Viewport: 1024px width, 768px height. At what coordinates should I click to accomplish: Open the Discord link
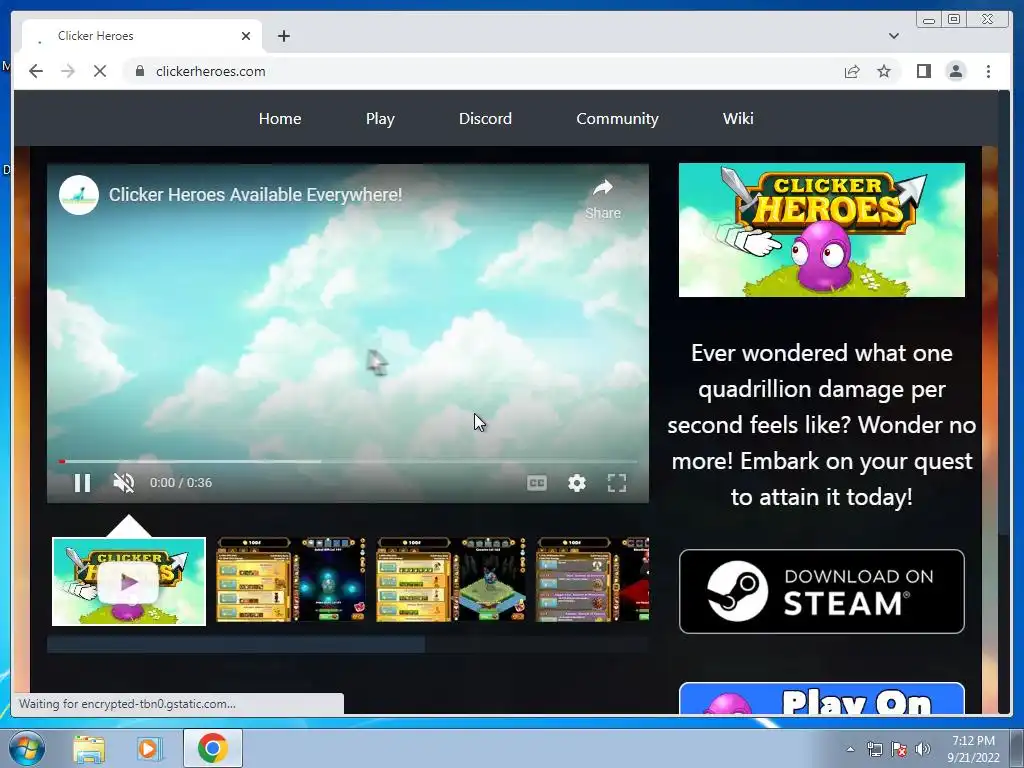(x=485, y=119)
